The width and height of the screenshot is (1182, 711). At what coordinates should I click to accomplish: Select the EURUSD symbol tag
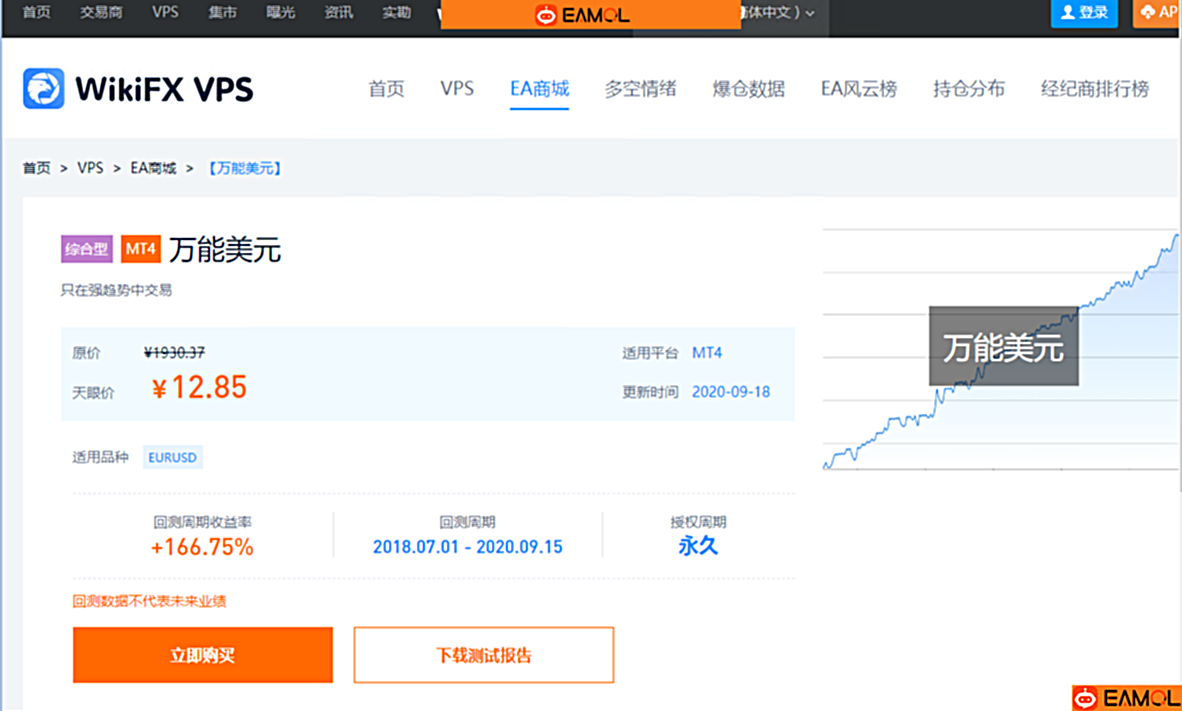172,457
